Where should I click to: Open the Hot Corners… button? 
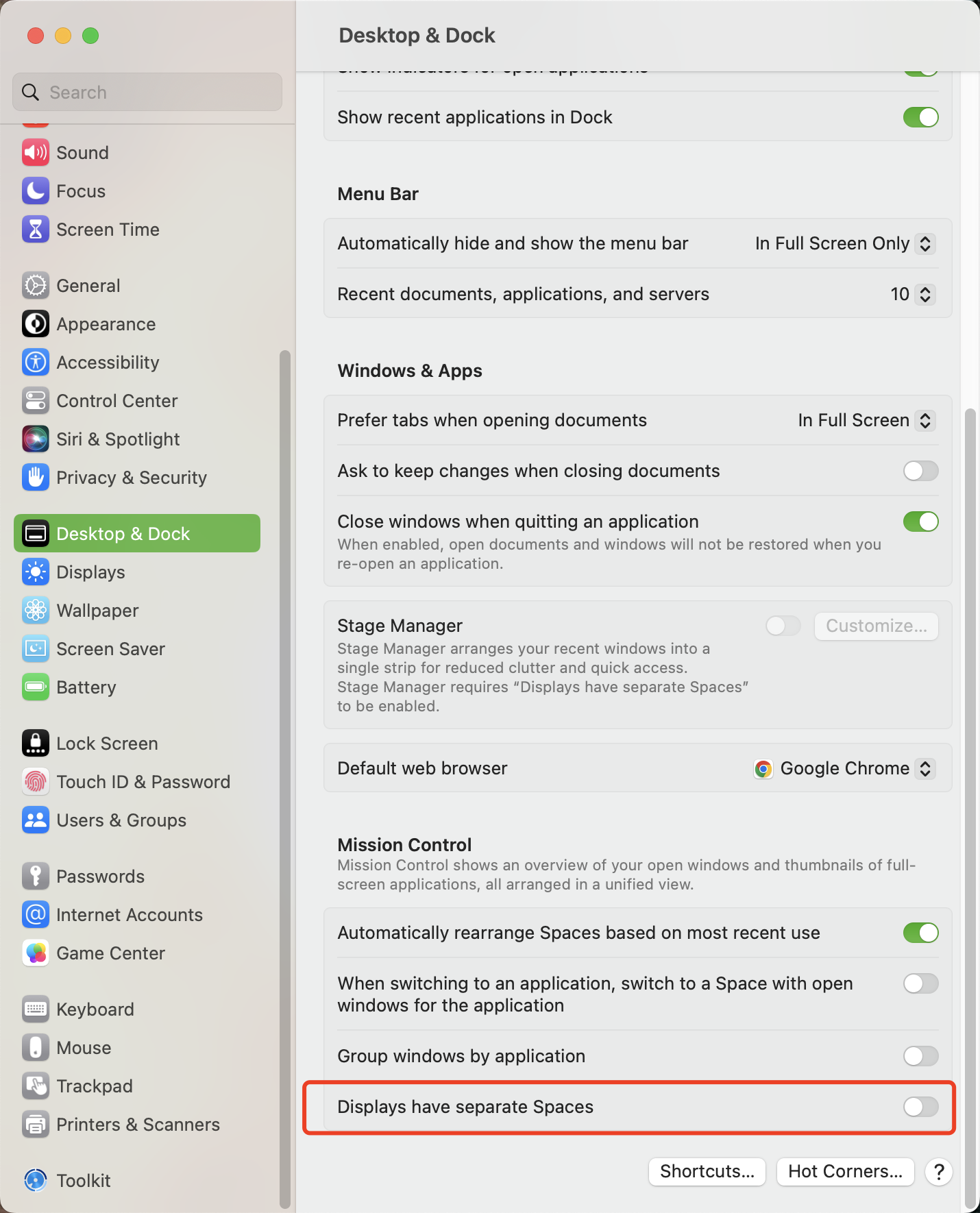845,1172
